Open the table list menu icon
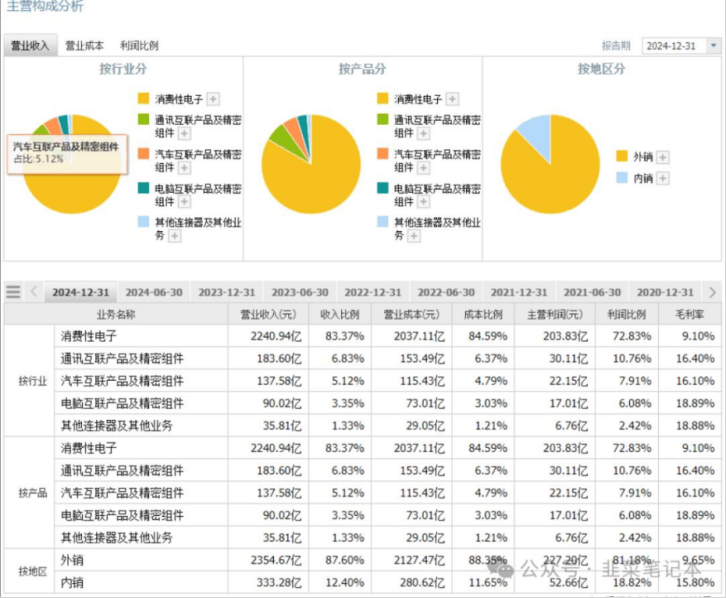726x598 pixels. click(13, 292)
